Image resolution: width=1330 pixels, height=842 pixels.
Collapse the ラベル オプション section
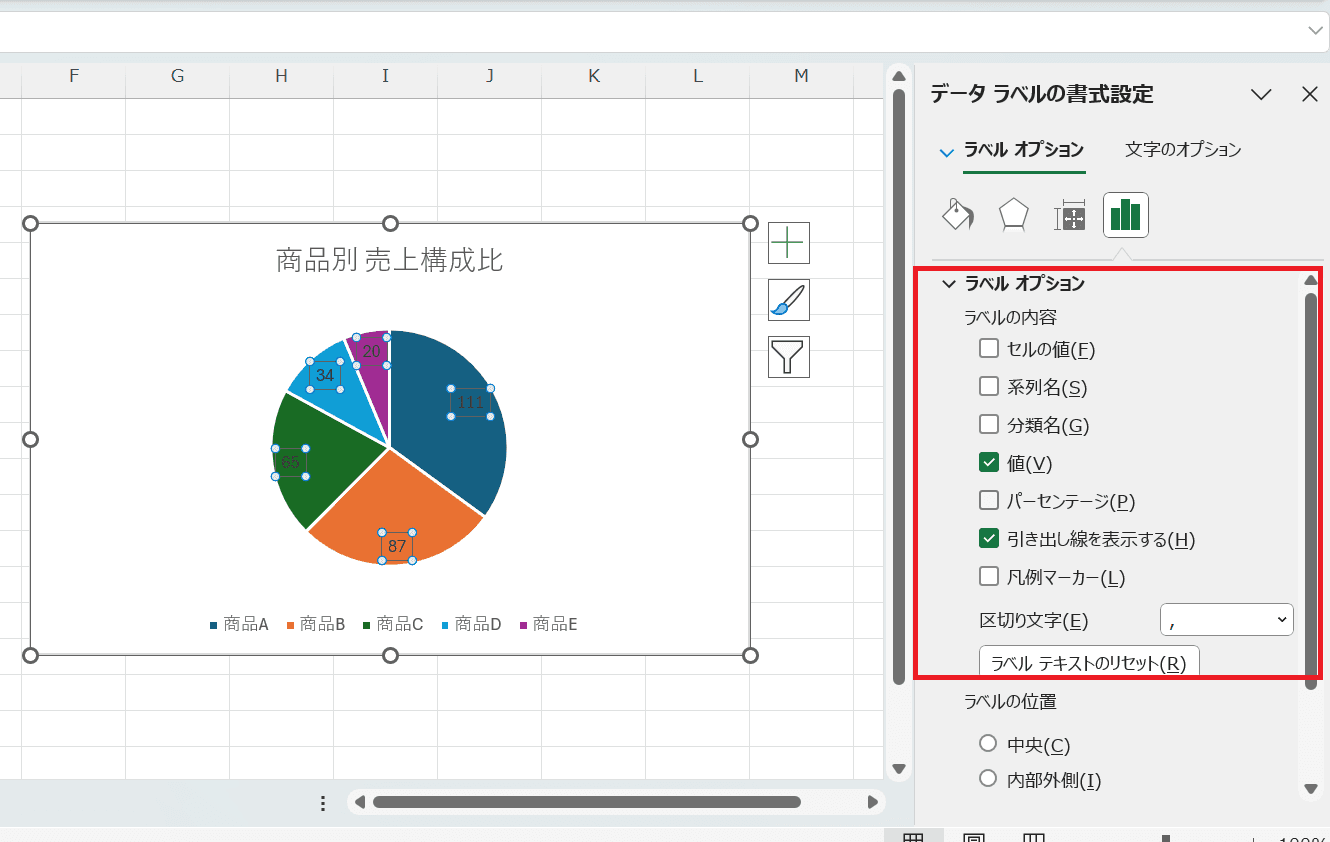[949, 284]
